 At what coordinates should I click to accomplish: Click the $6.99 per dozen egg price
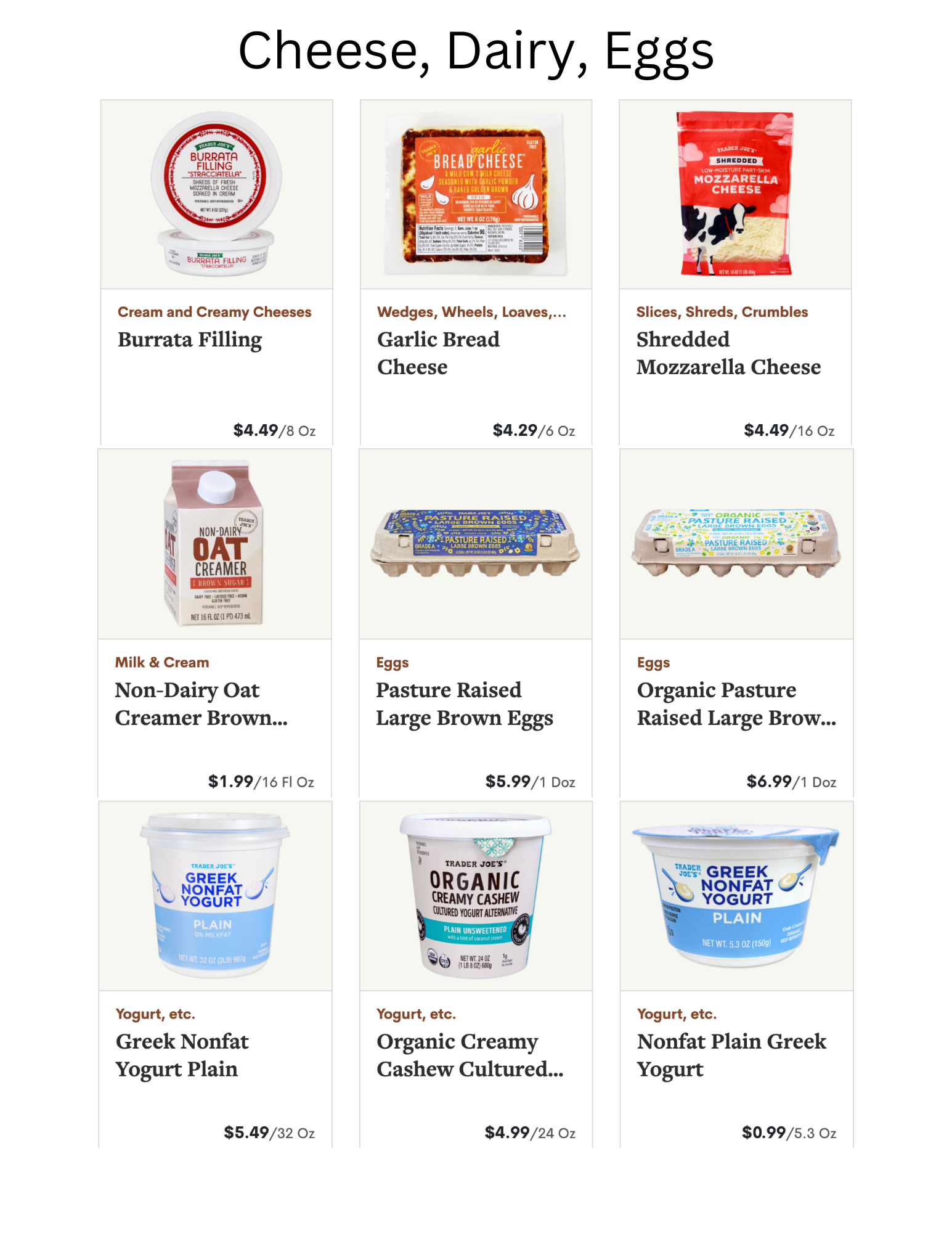point(791,782)
